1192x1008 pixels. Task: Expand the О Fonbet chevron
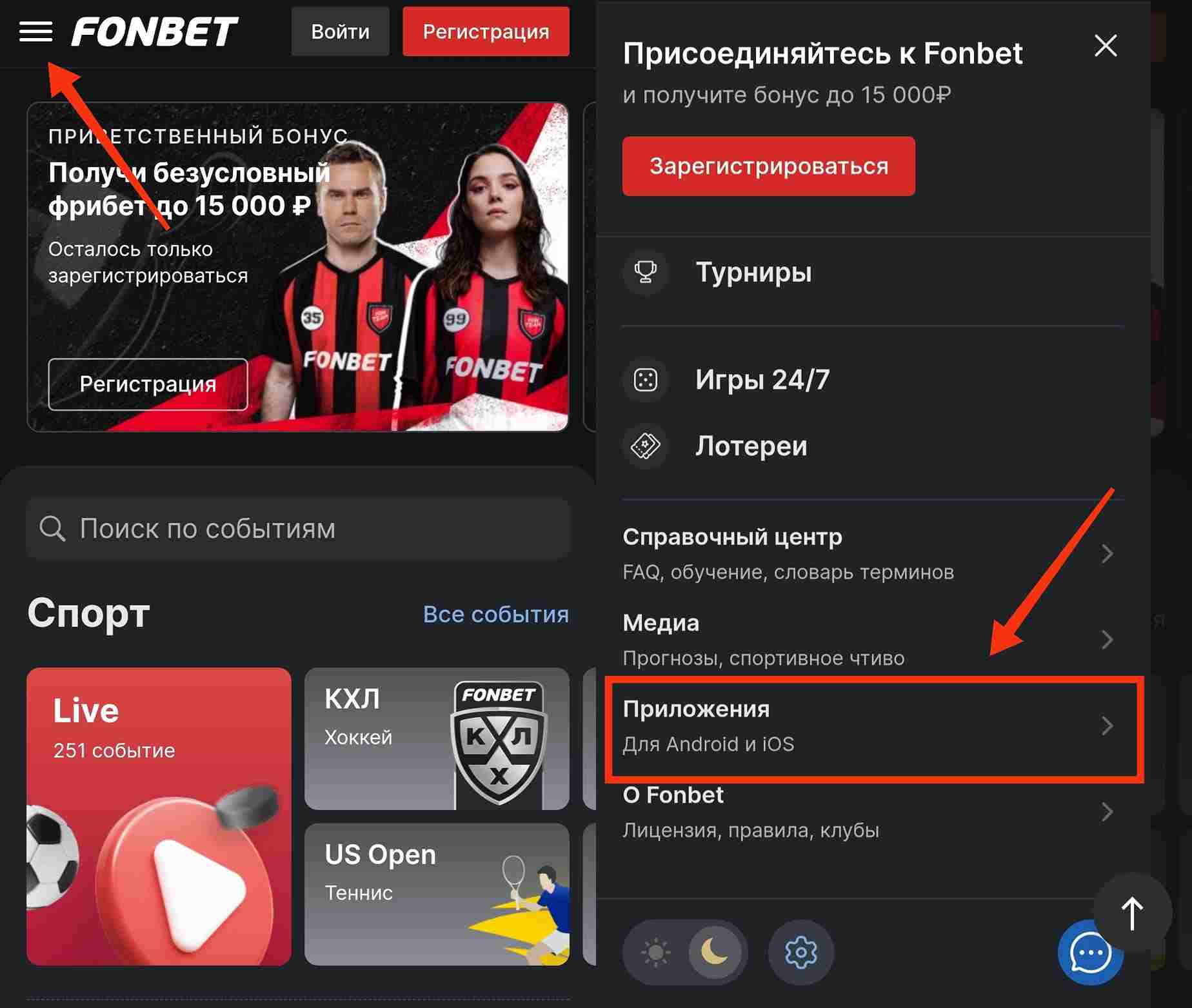[1107, 811]
